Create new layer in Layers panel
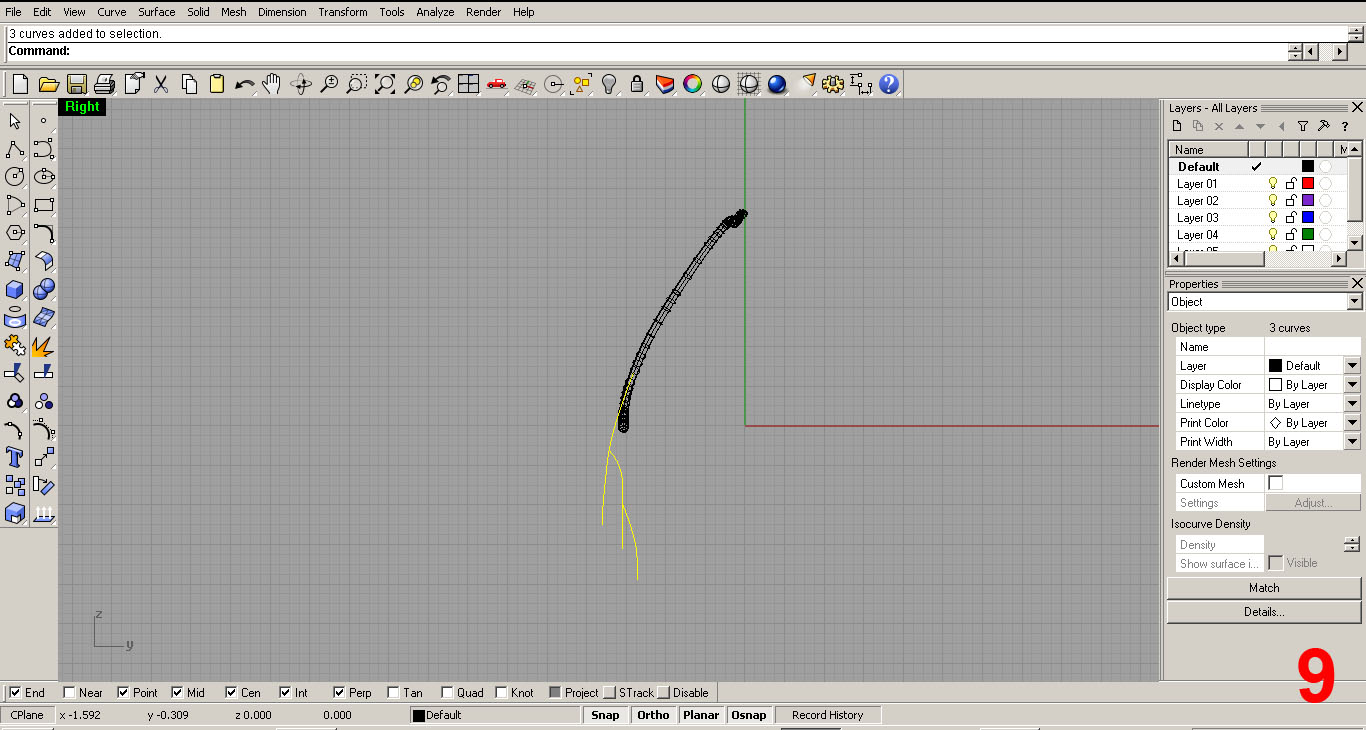1366x730 pixels. (x=1177, y=126)
